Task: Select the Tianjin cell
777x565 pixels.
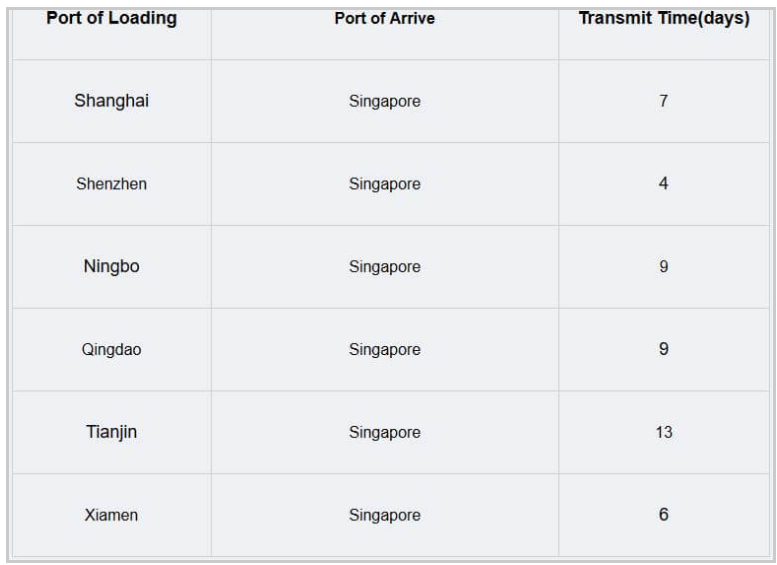Action: click(x=111, y=433)
